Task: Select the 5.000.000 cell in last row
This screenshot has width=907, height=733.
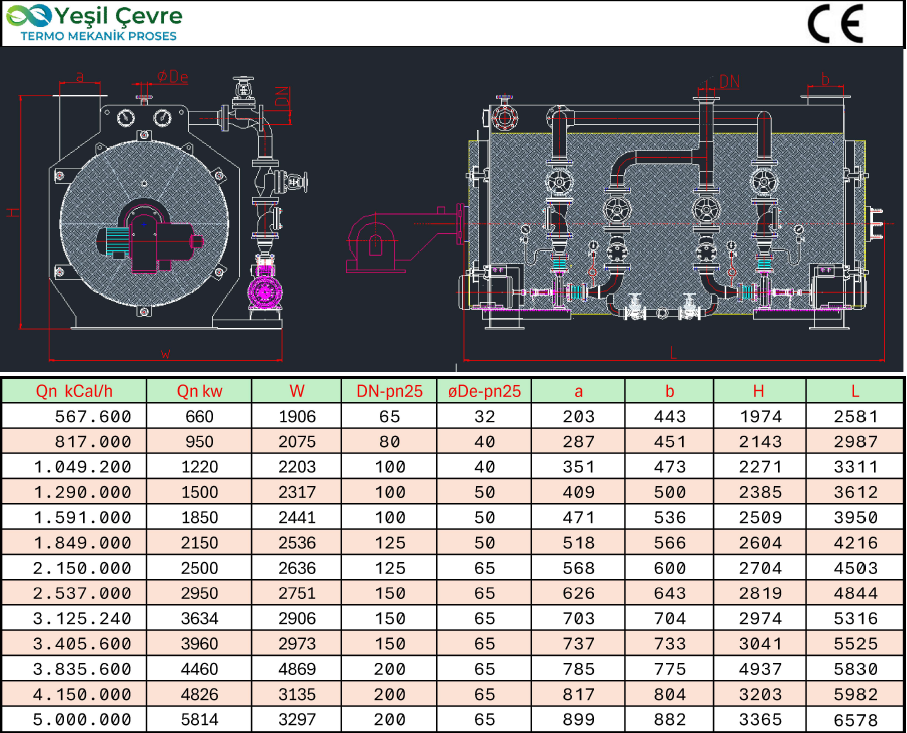Action: 82,719
